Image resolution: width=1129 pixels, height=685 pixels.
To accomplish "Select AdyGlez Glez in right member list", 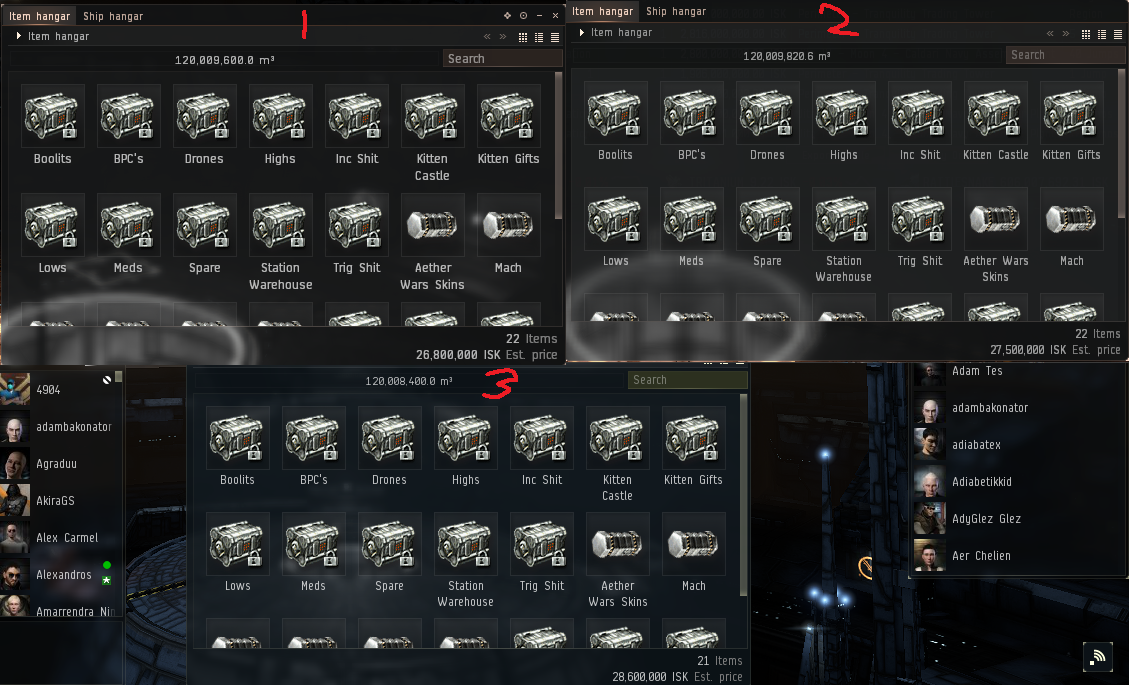I will pos(1018,519).
